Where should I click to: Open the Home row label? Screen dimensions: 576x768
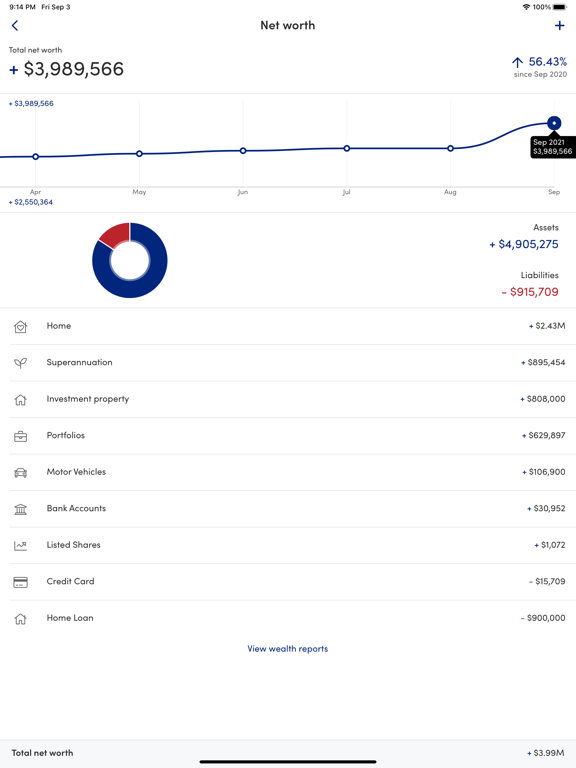pyautogui.click(x=59, y=326)
